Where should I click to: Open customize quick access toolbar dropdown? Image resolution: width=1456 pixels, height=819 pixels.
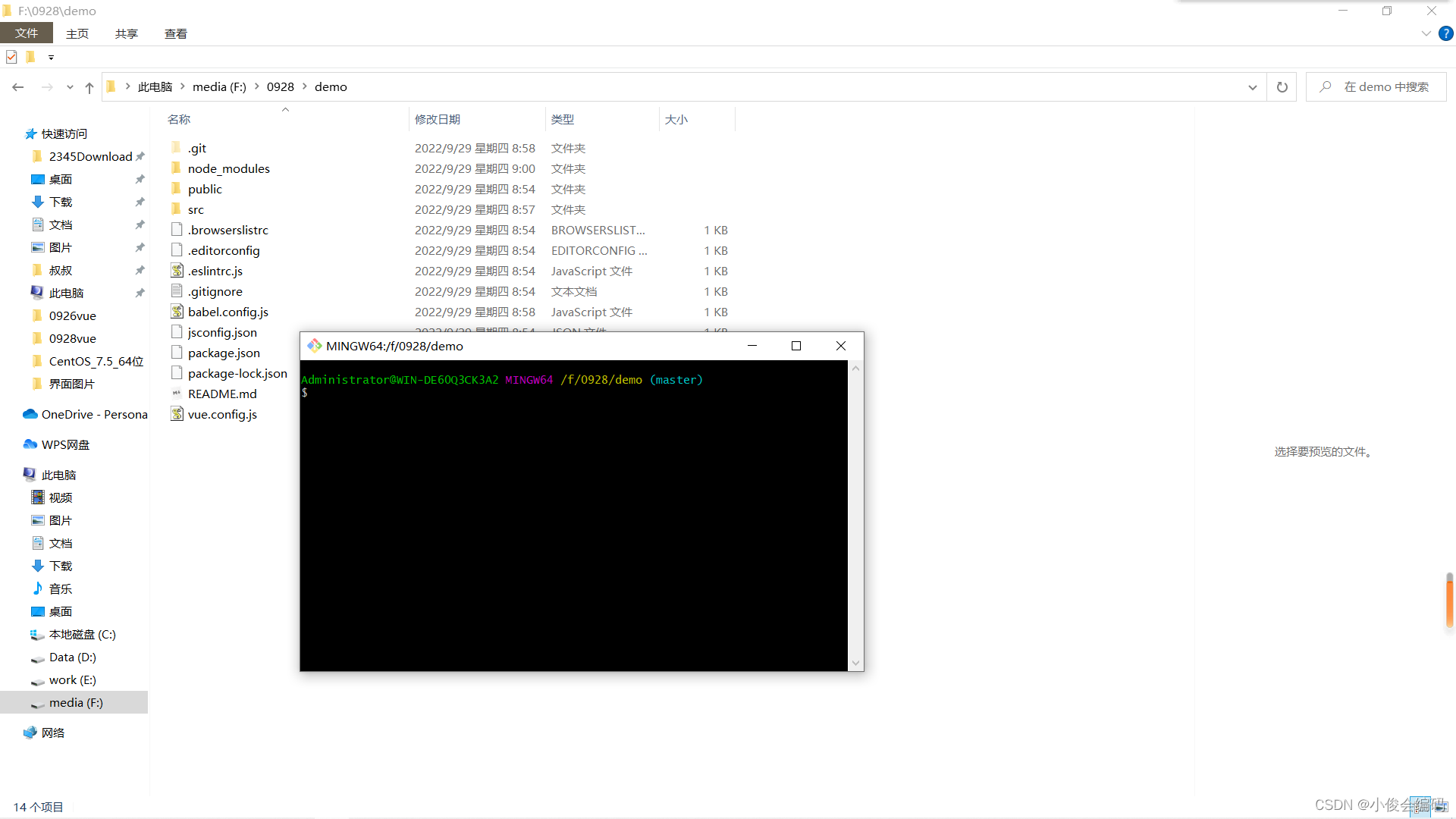[x=51, y=57]
